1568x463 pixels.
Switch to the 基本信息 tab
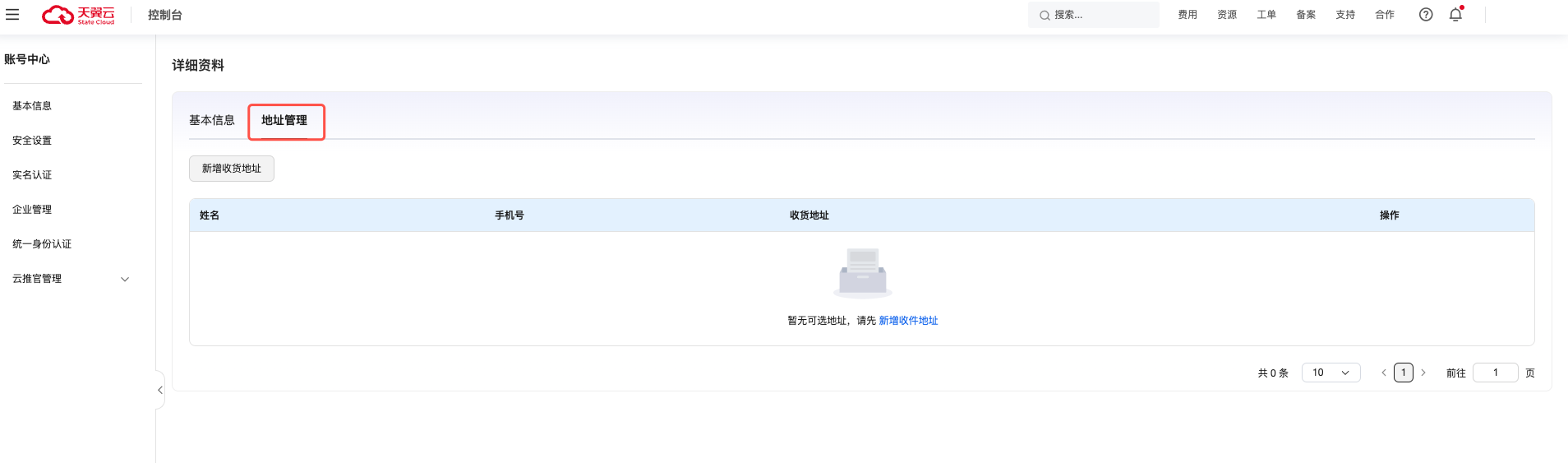coord(212,120)
